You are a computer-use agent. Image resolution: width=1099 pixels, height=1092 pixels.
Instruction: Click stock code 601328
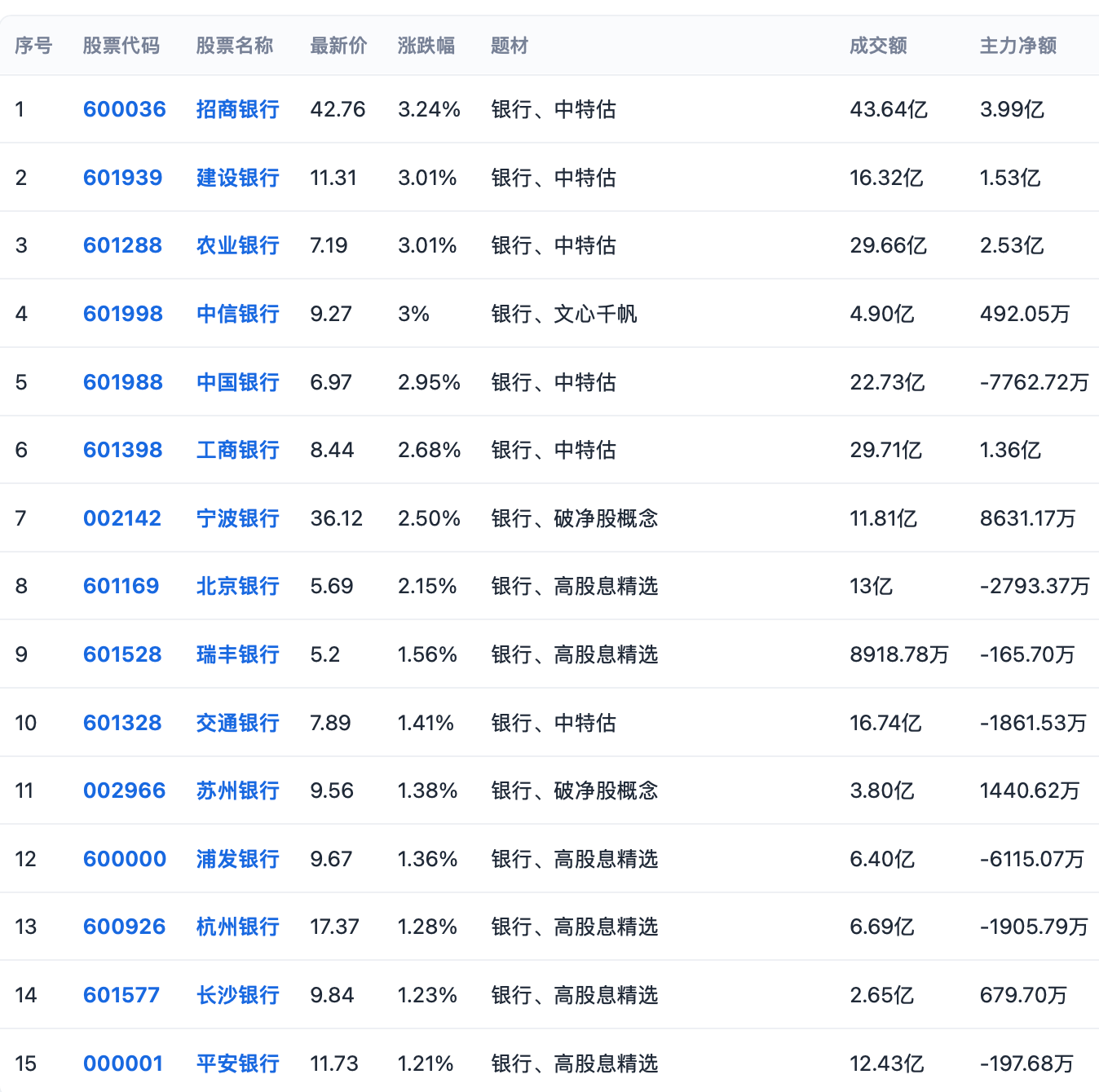coord(123,723)
